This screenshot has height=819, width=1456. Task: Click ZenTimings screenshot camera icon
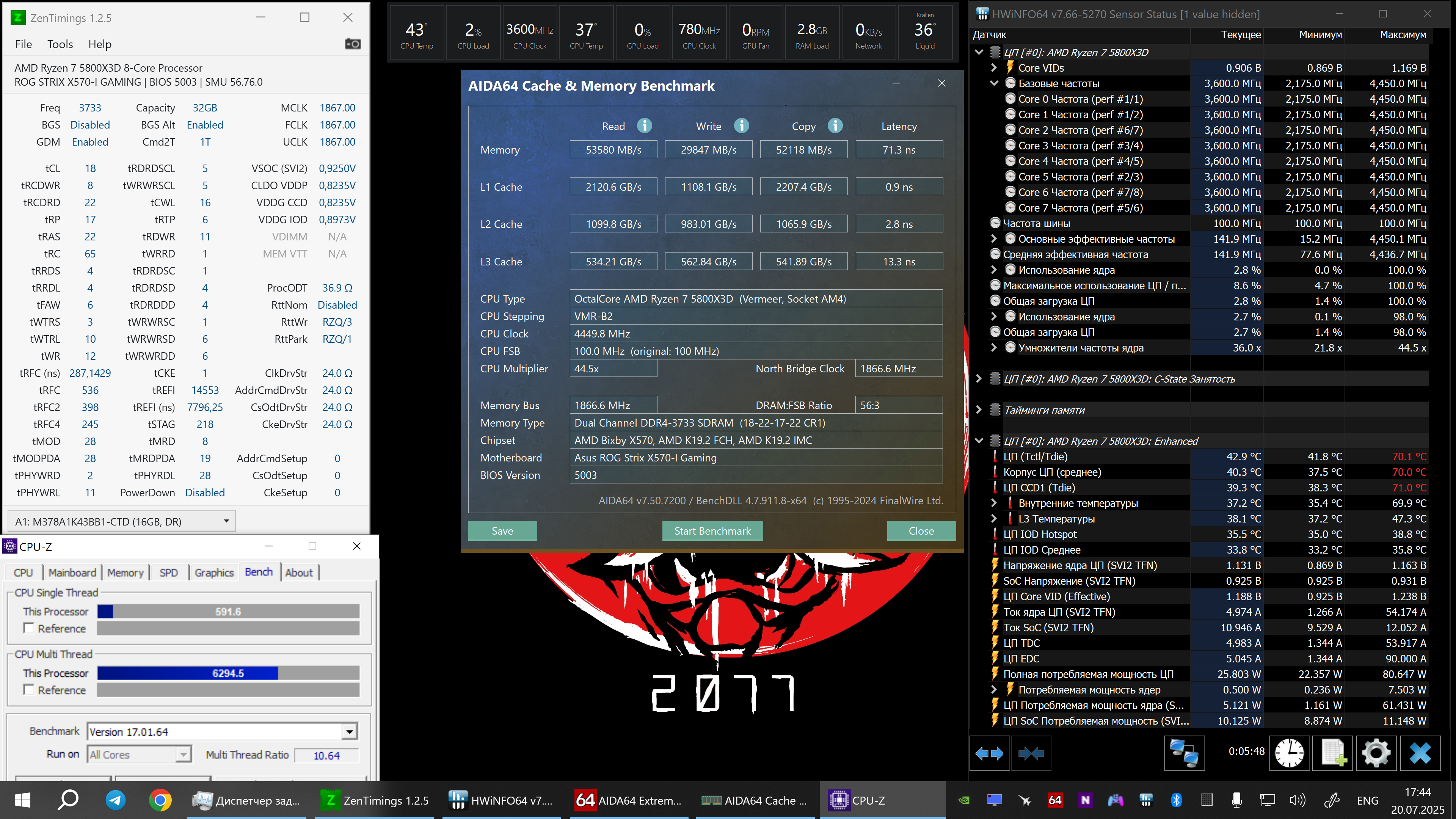pyautogui.click(x=353, y=44)
